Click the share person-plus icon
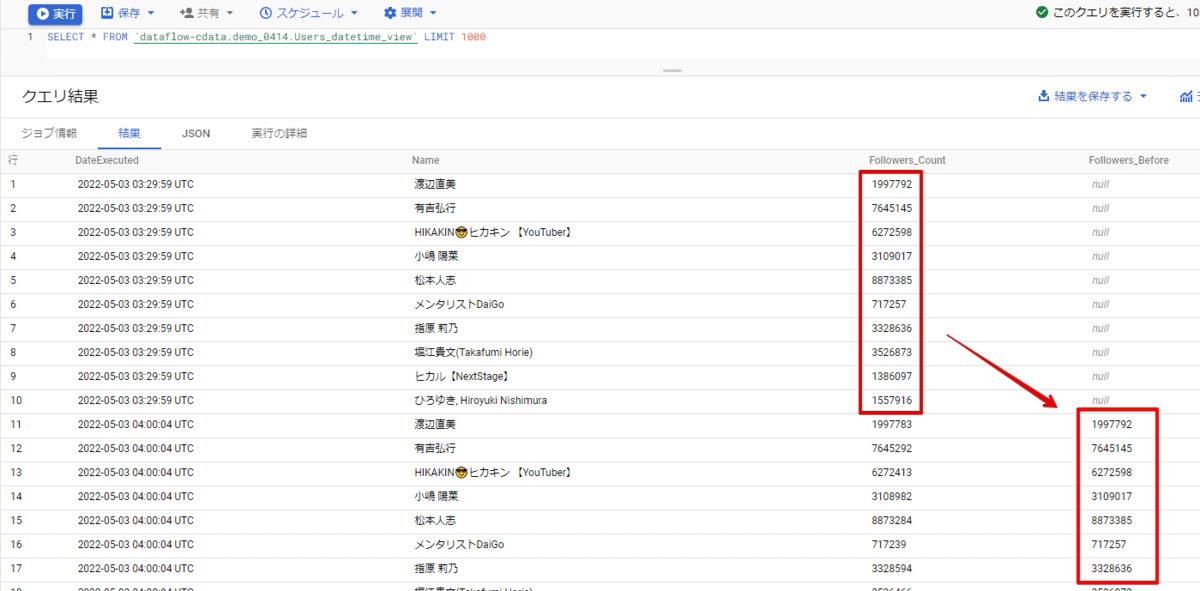This screenshot has width=1200, height=591. 186,13
